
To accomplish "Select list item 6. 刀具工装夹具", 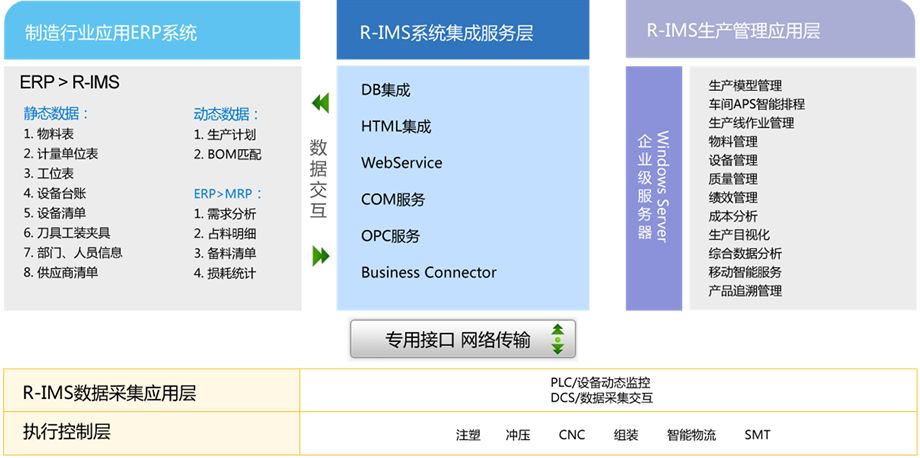I will tap(67, 233).
